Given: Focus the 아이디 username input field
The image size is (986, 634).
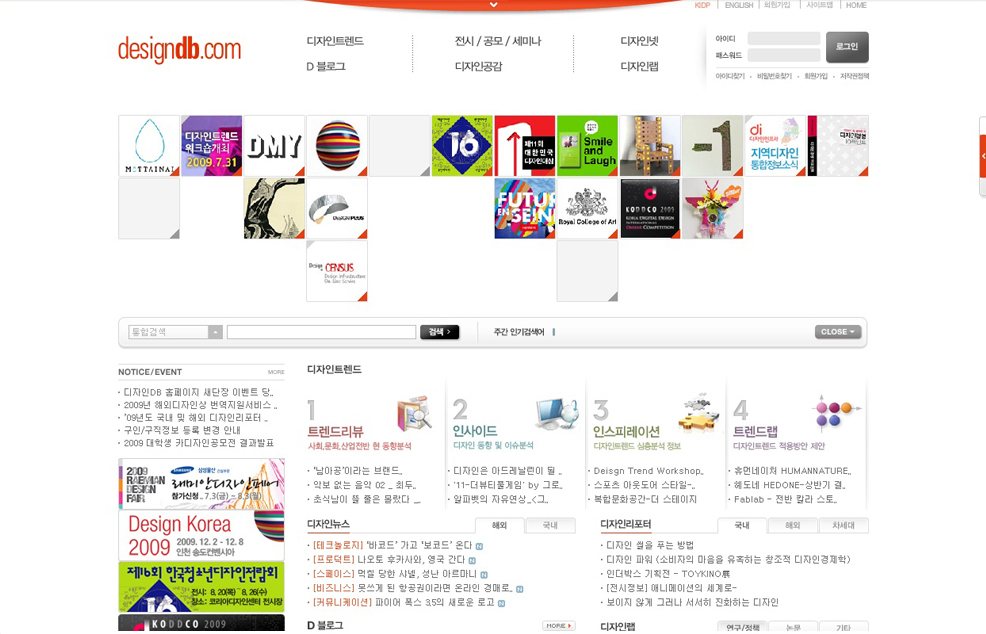Looking at the screenshot, I should [783, 39].
